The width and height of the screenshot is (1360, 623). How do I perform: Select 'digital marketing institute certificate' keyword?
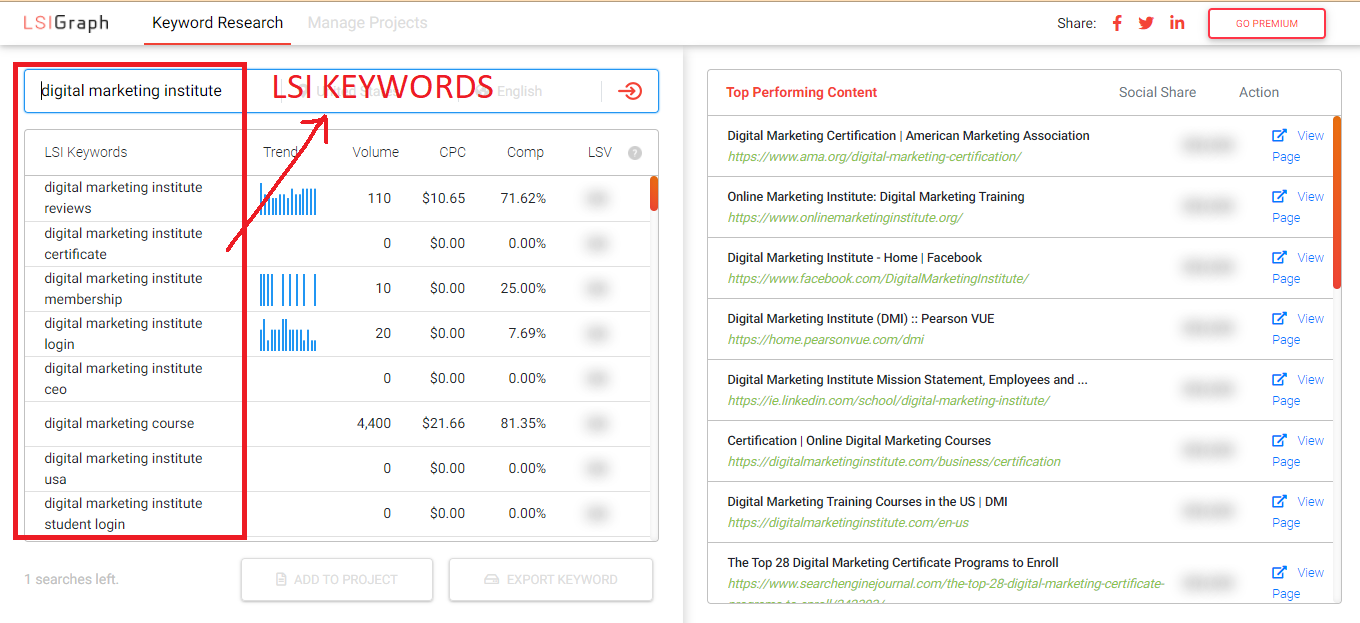(x=123, y=243)
